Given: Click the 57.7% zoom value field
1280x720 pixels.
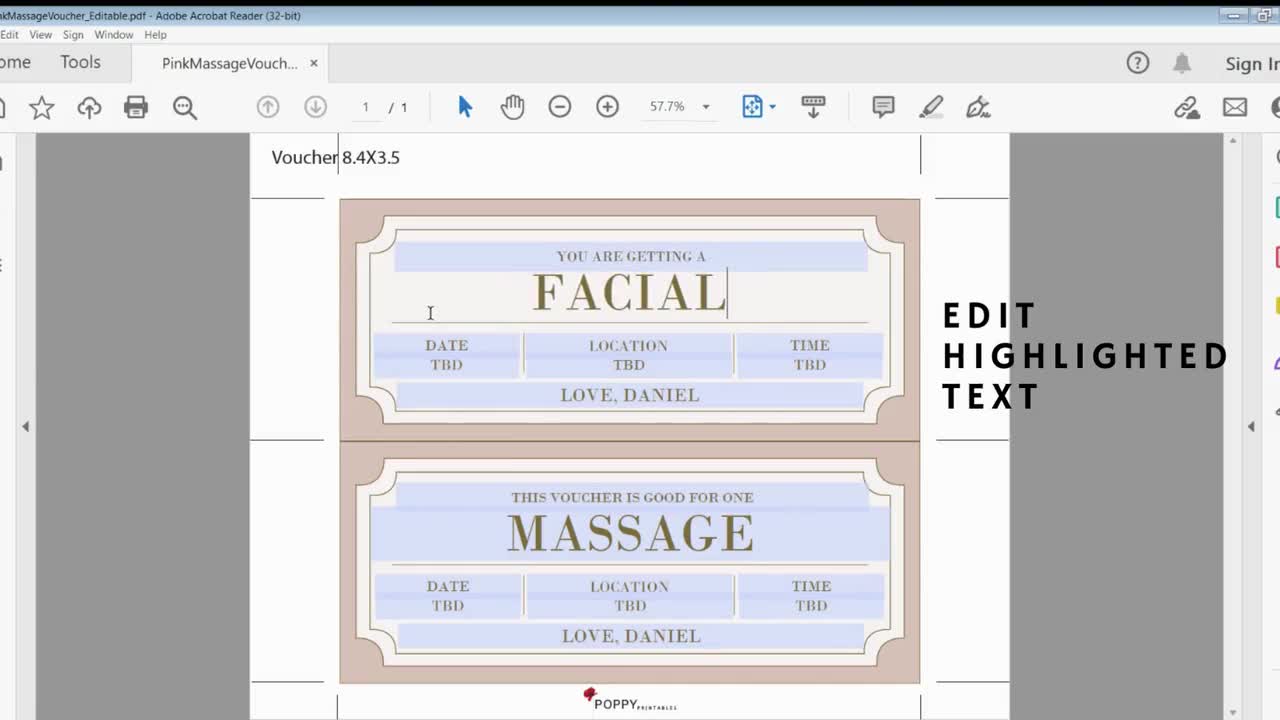Looking at the screenshot, I should pos(667,107).
